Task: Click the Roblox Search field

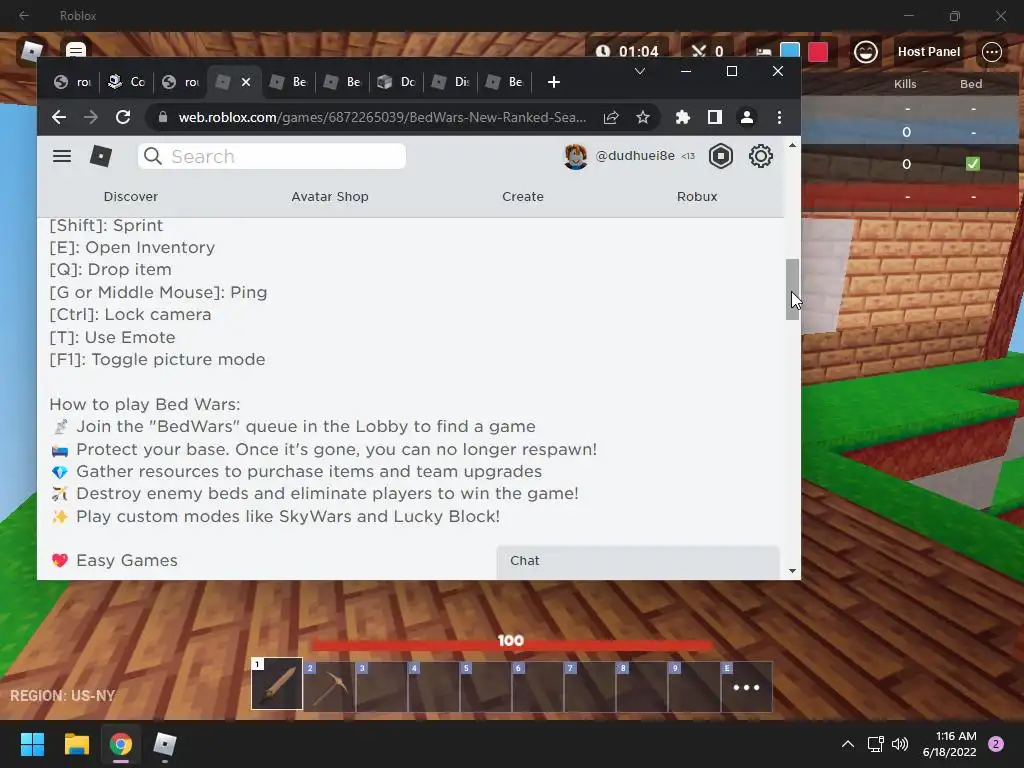Action: (272, 156)
